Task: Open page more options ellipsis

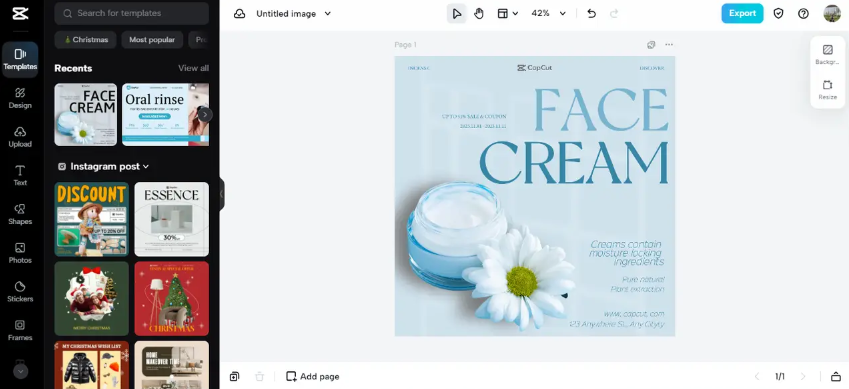Action: pos(669,45)
